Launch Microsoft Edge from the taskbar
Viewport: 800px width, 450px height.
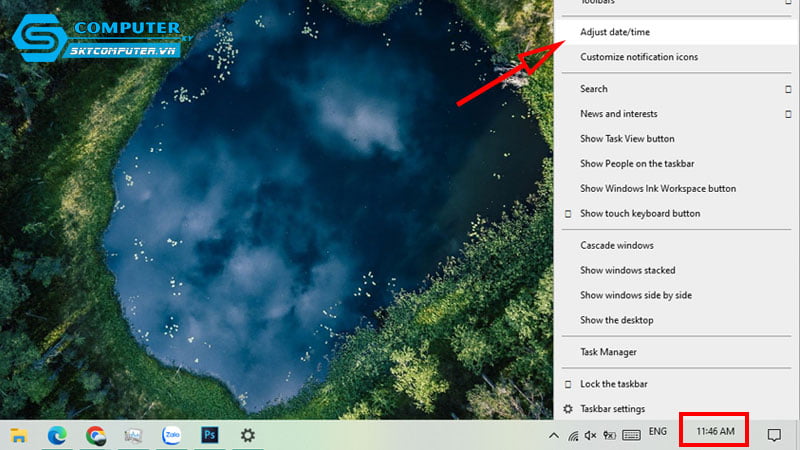pos(57,435)
